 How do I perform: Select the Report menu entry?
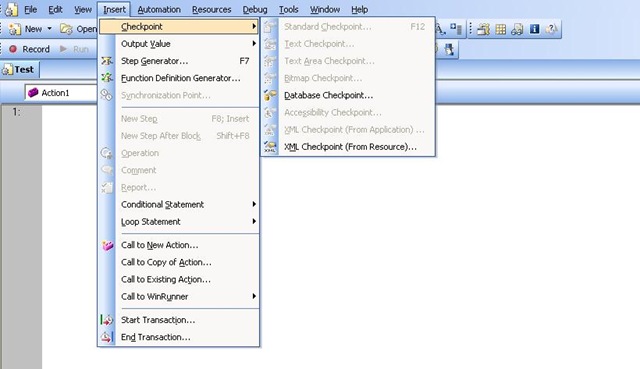pos(179,187)
